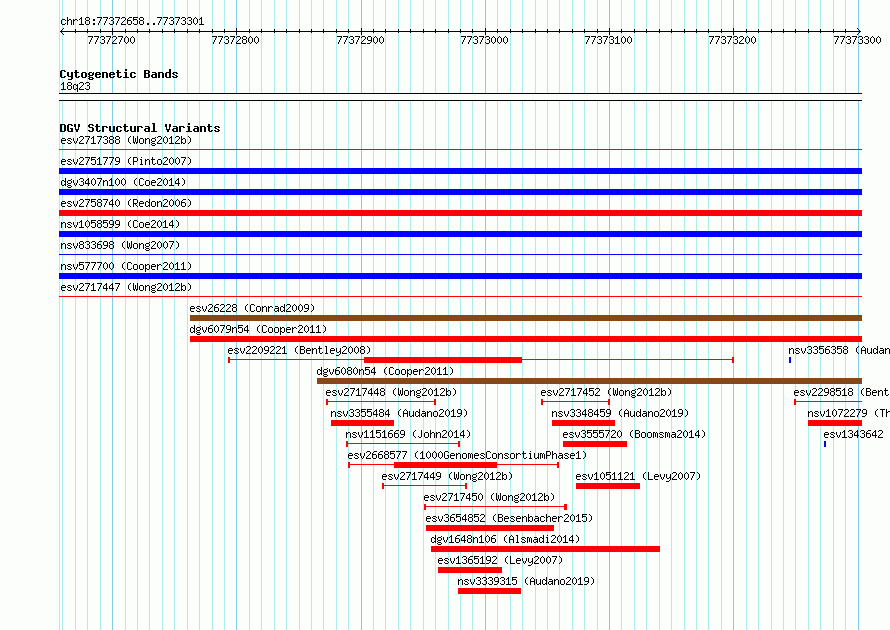Click ruler position 77373300

[x=857, y=40]
